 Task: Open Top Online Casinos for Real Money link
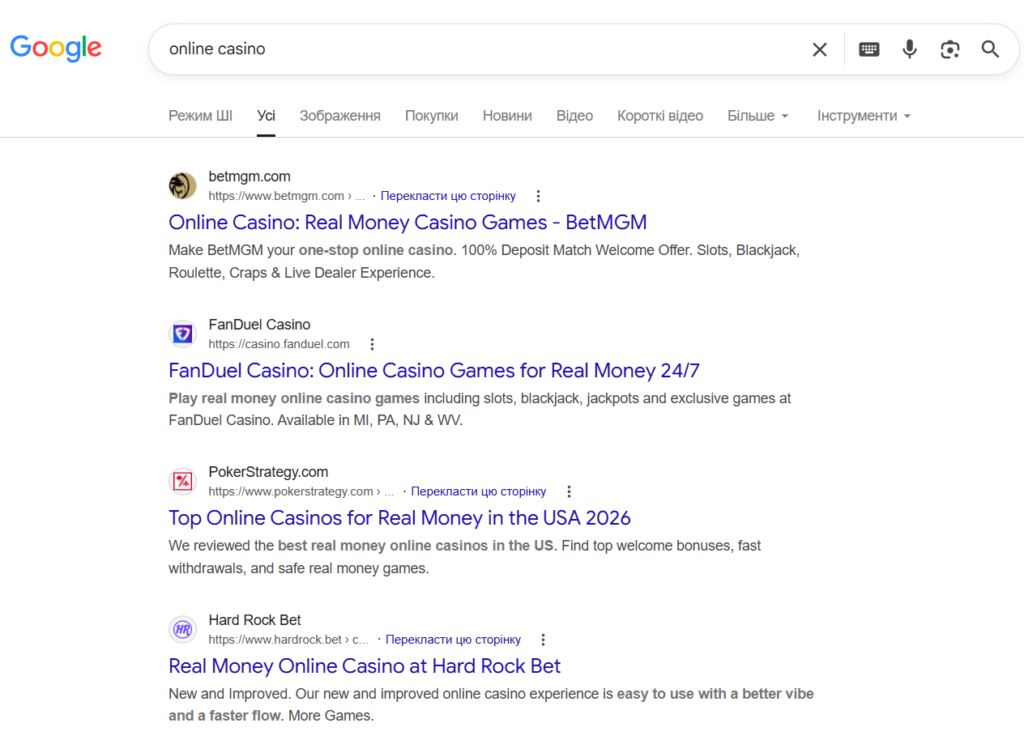click(399, 518)
